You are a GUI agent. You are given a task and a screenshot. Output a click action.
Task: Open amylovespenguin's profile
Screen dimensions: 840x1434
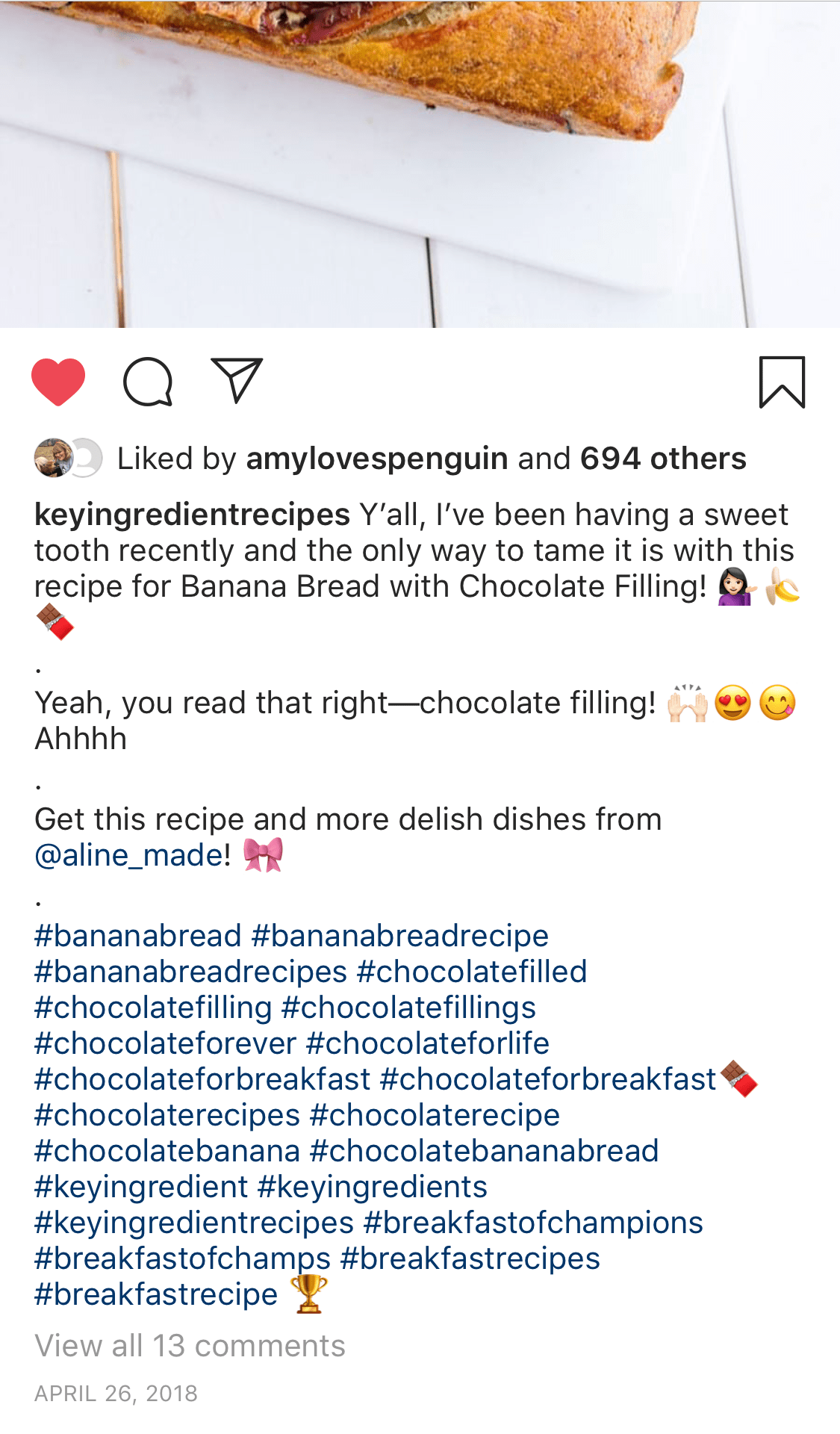[x=377, y=459]
